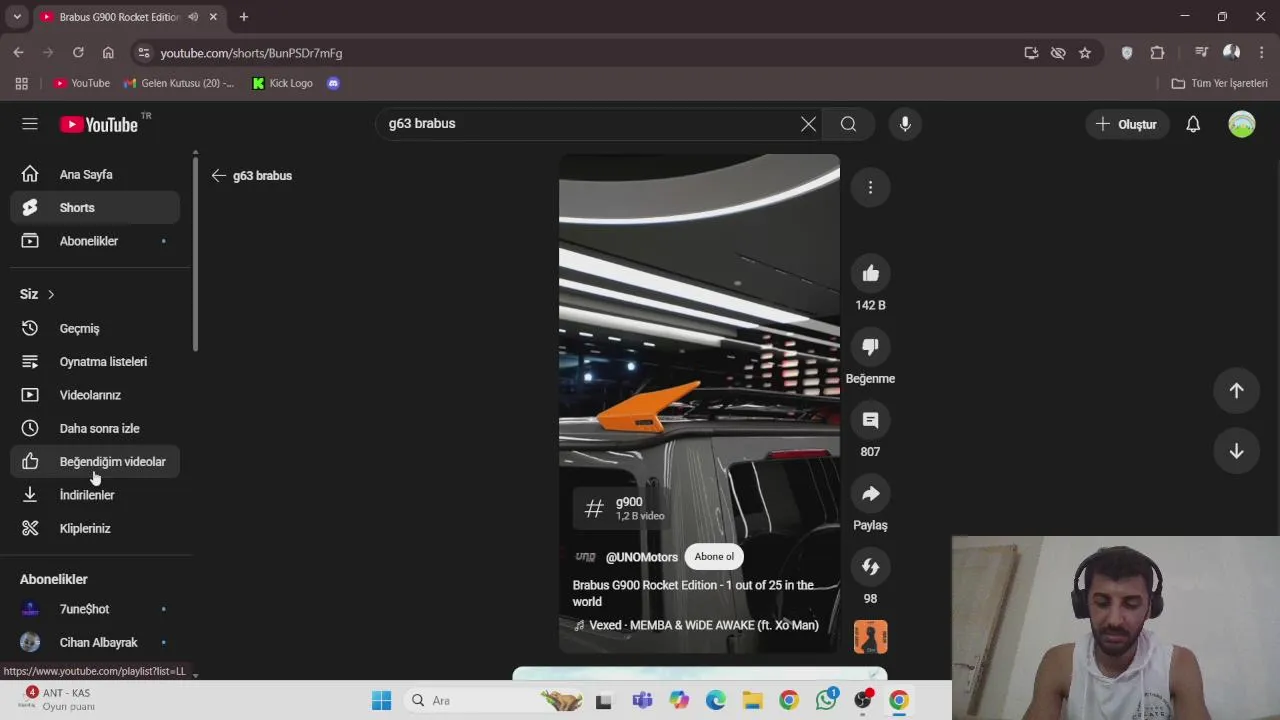Go to next Short with down arrow
The height and width of the screenshot is (720, 1280).
pyautogui.click(x=1236, y=451)
